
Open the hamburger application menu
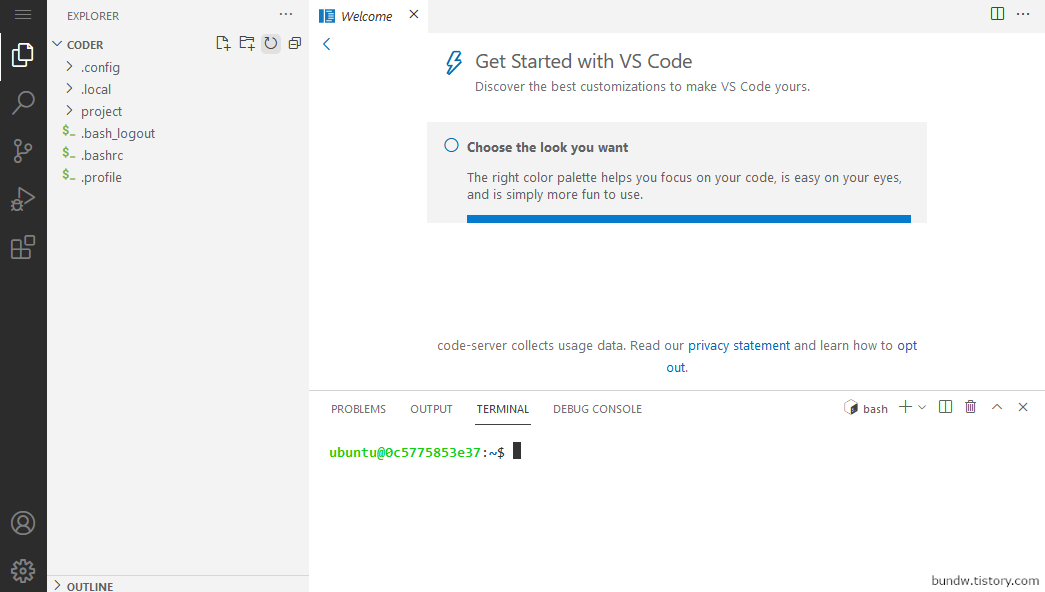coord(23,15)
